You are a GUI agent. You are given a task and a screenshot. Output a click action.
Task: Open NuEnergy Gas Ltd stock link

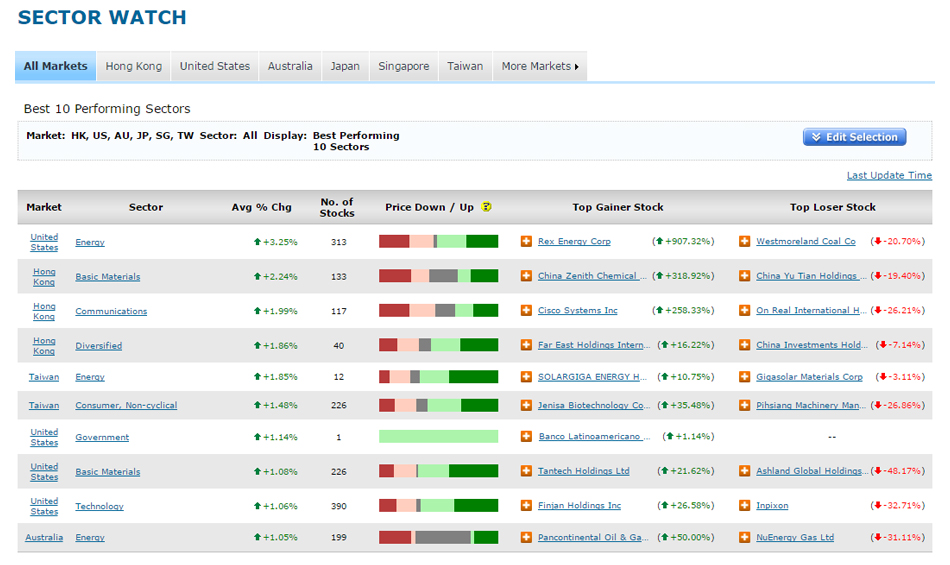coord(795,537)
